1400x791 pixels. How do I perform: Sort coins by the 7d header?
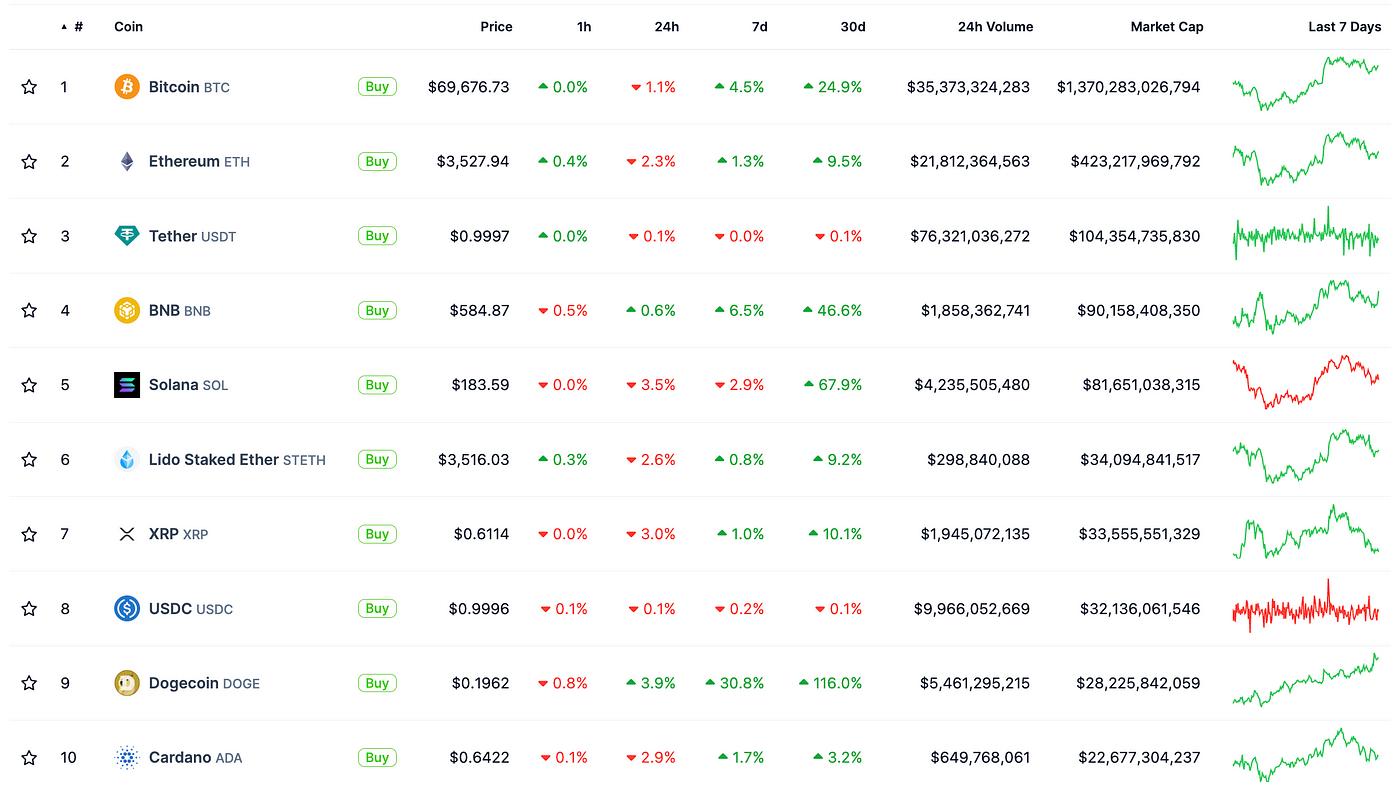click(x=759, y=27)
